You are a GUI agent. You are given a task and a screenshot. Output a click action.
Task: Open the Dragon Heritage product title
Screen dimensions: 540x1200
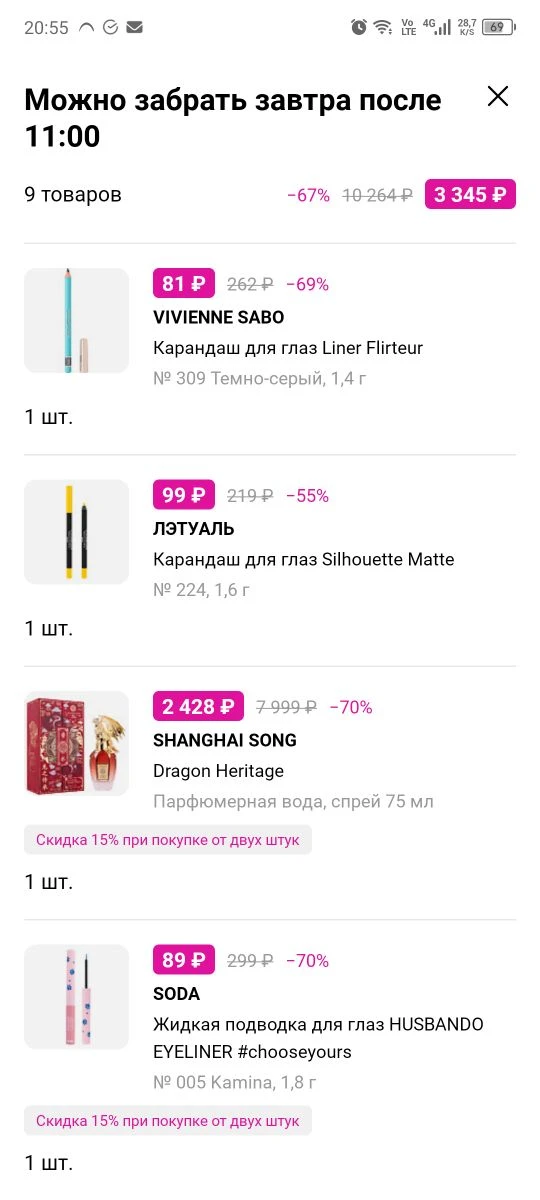[x=218, y=771]
